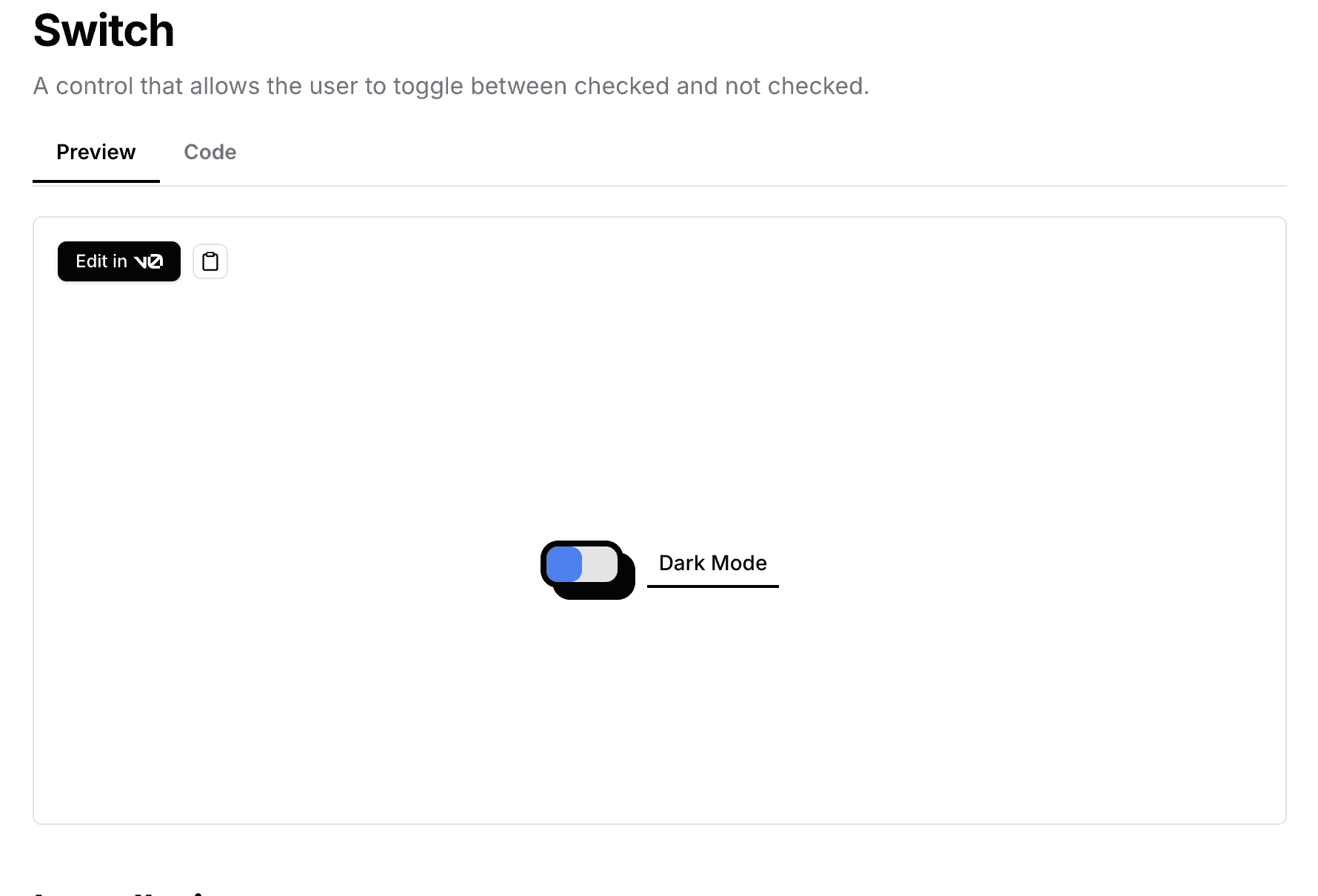This screenshot has height=896, width=1318.
Task: Click the partially visible heading at page bottom
Action: coord(118,892)
